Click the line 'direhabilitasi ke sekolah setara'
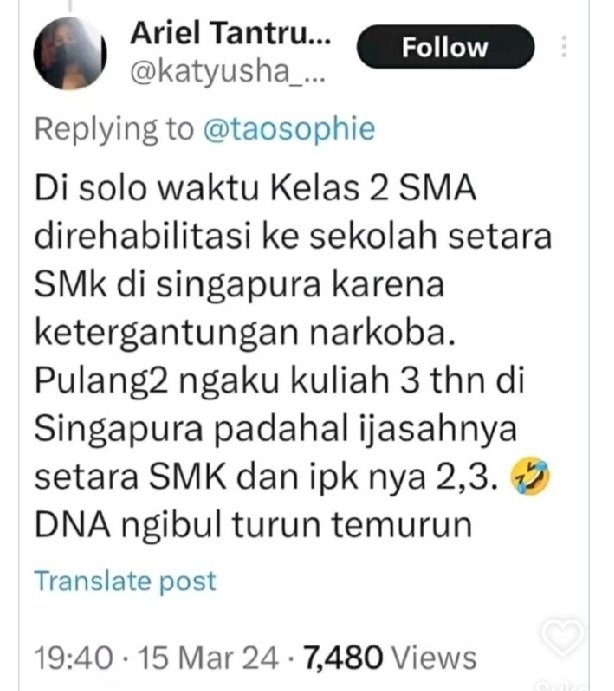614x691 pixels. tap(293, 236)
